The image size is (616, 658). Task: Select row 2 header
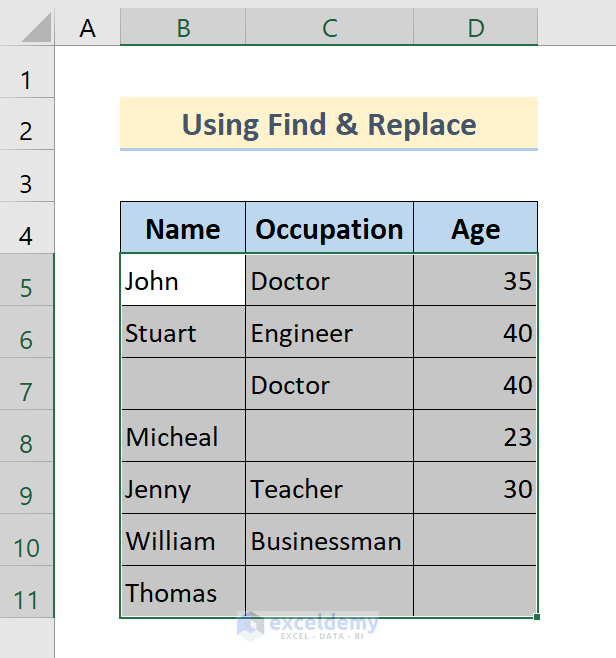coord(27,124)
